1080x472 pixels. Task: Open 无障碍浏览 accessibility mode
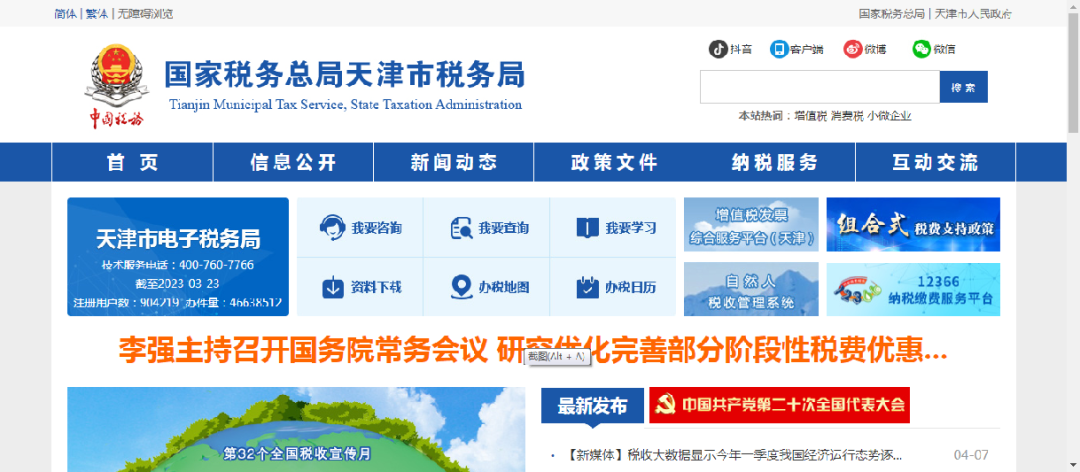145,14
